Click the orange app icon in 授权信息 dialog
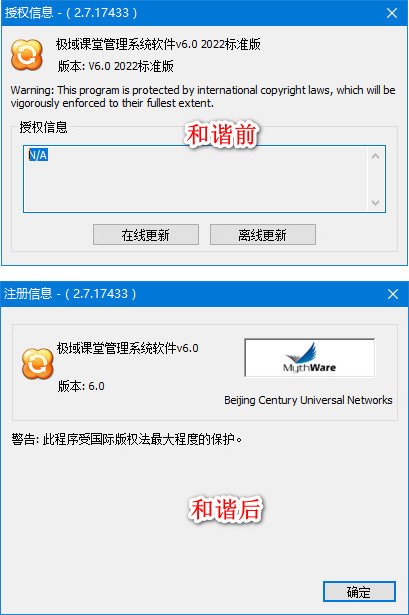Image resolution: width=409 pixels, height=615 pixels. click(27, 55)
